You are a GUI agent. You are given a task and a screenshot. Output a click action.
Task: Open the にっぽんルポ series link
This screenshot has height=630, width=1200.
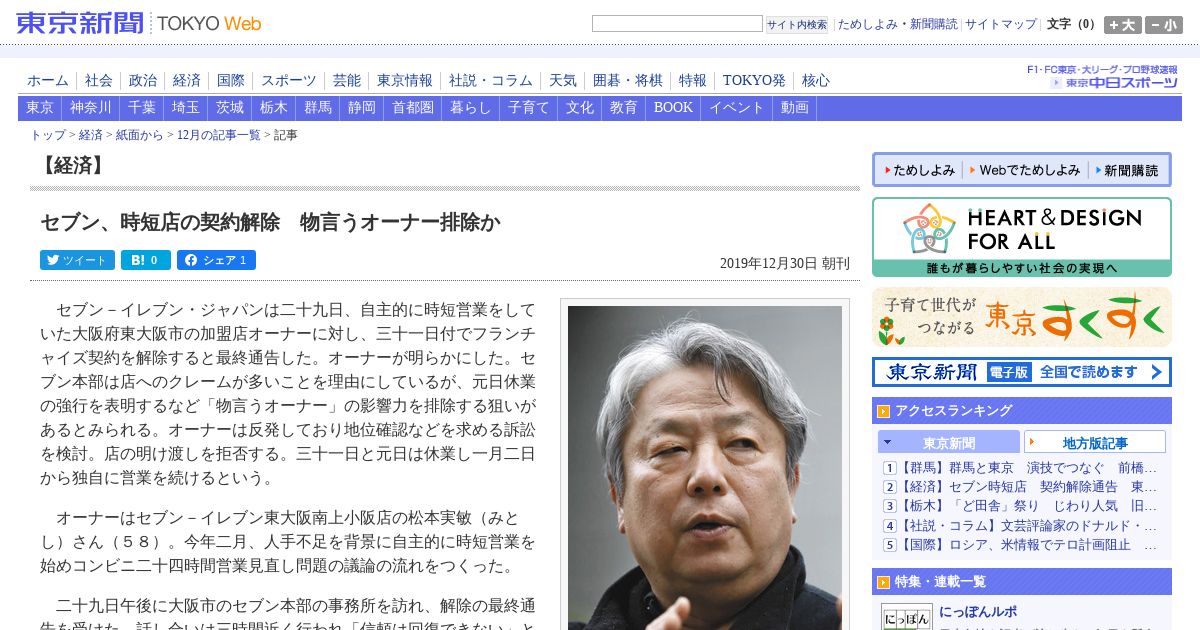[x=978, y=612]
